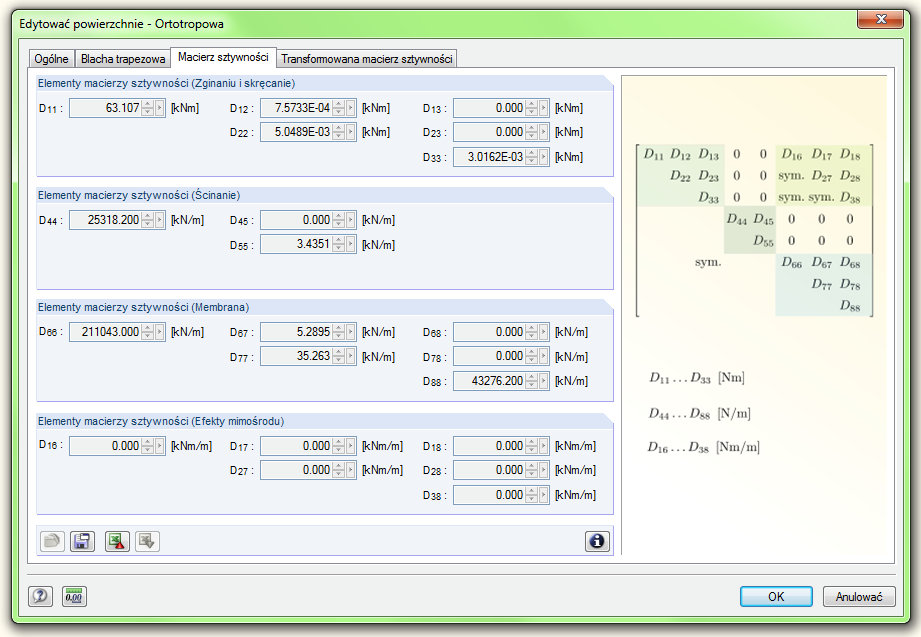
Task: Open the help question mark button
Action: click(41, 596)
